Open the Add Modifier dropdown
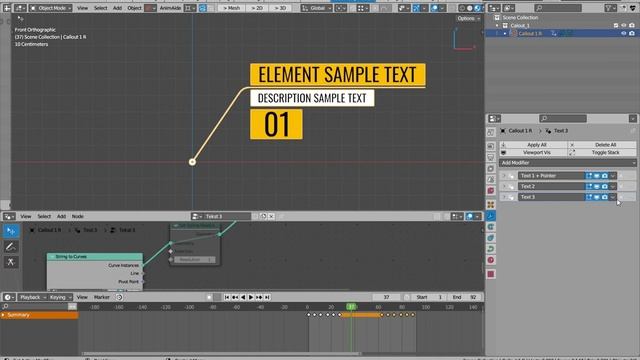 point(567,163)
